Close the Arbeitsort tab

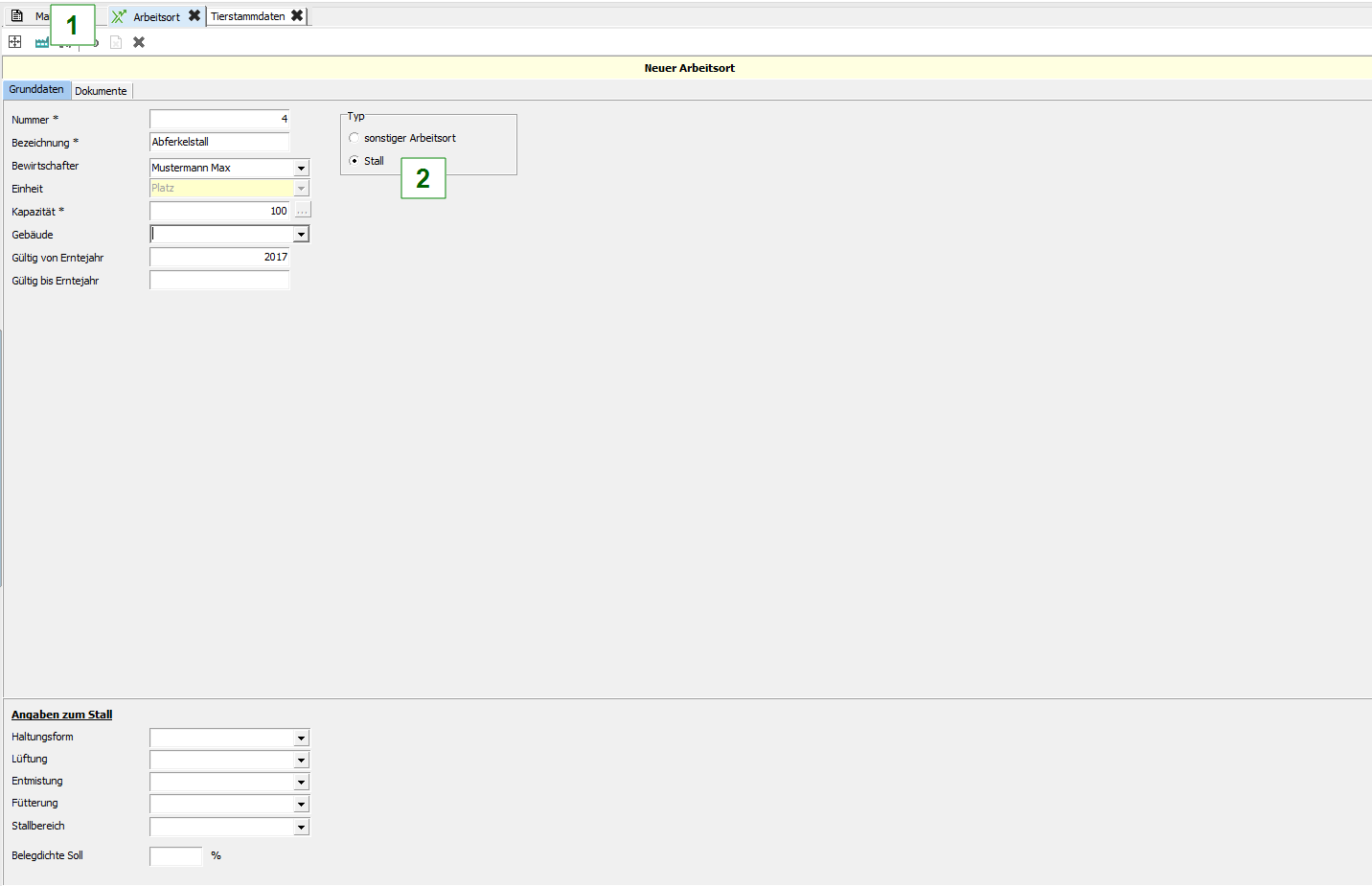(x=194, y=16)
